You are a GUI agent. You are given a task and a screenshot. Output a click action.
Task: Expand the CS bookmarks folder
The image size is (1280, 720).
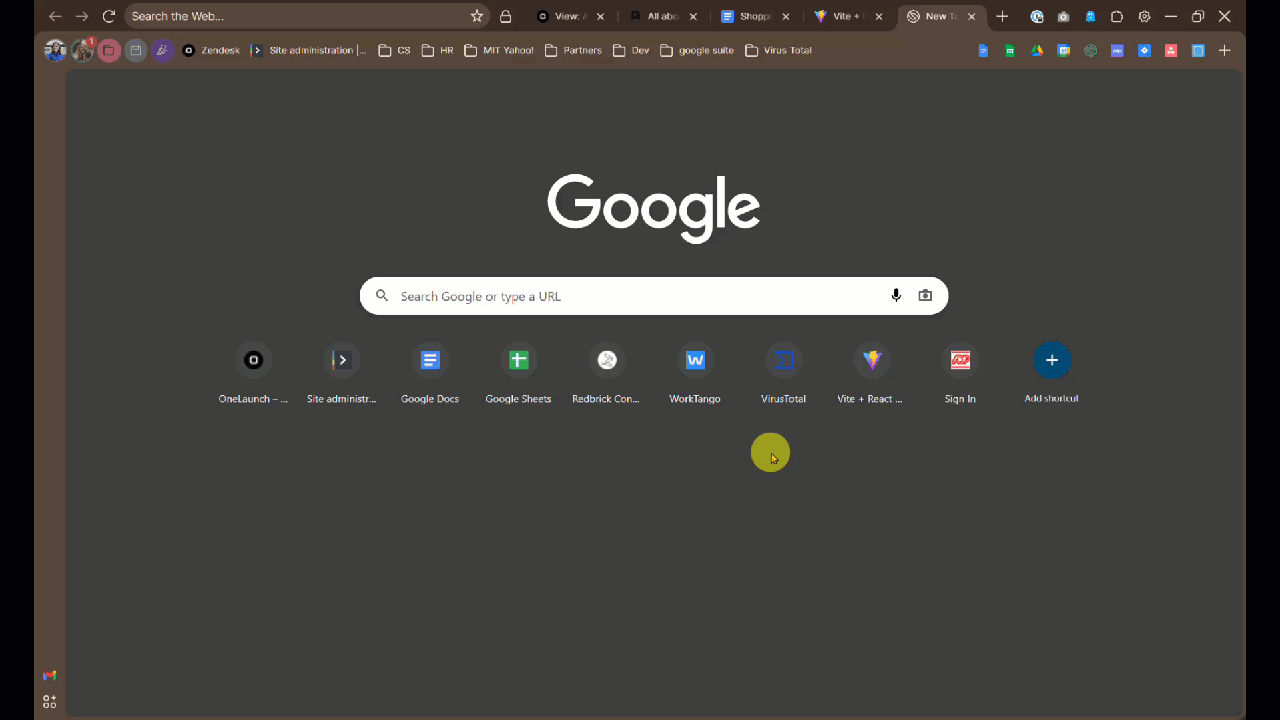(x=394, y=51)
